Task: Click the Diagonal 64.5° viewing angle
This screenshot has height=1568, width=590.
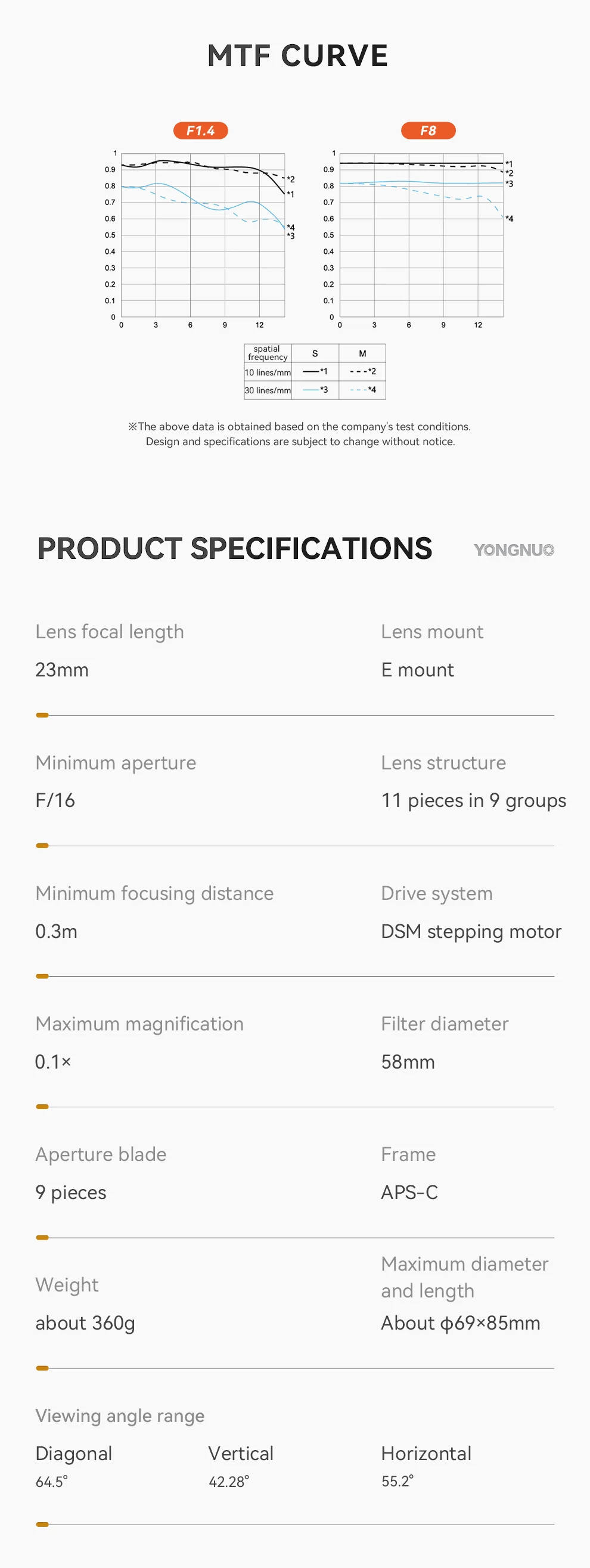Action: pyautogui.click(x=74, y=1466)
